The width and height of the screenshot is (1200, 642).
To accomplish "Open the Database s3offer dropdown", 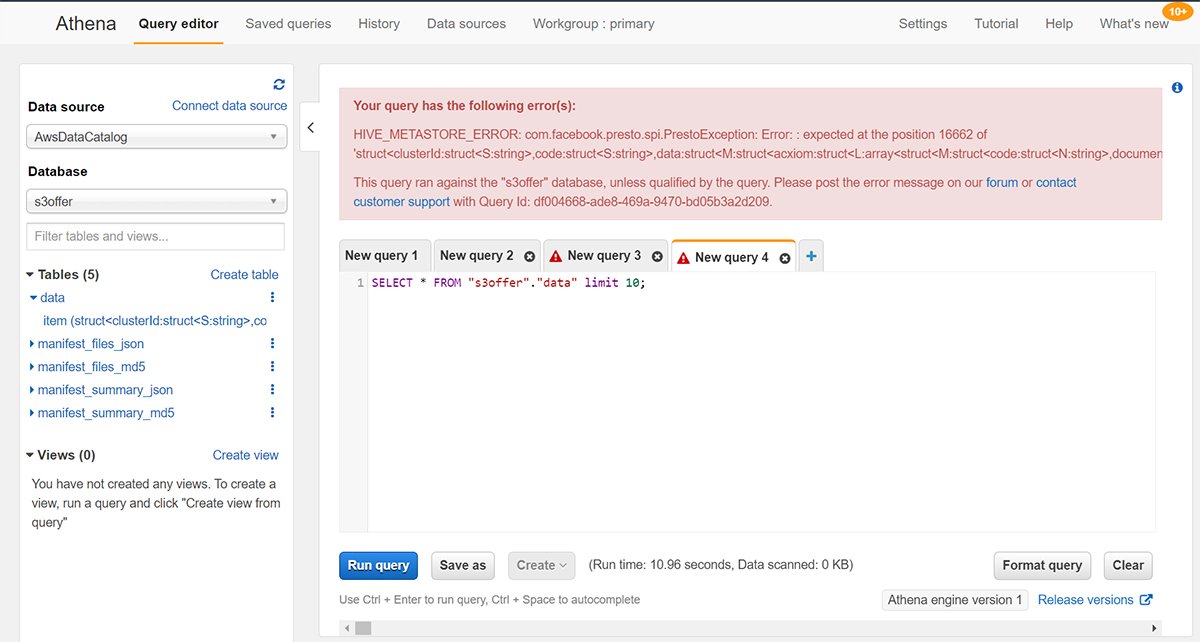I will pos(157,202).
